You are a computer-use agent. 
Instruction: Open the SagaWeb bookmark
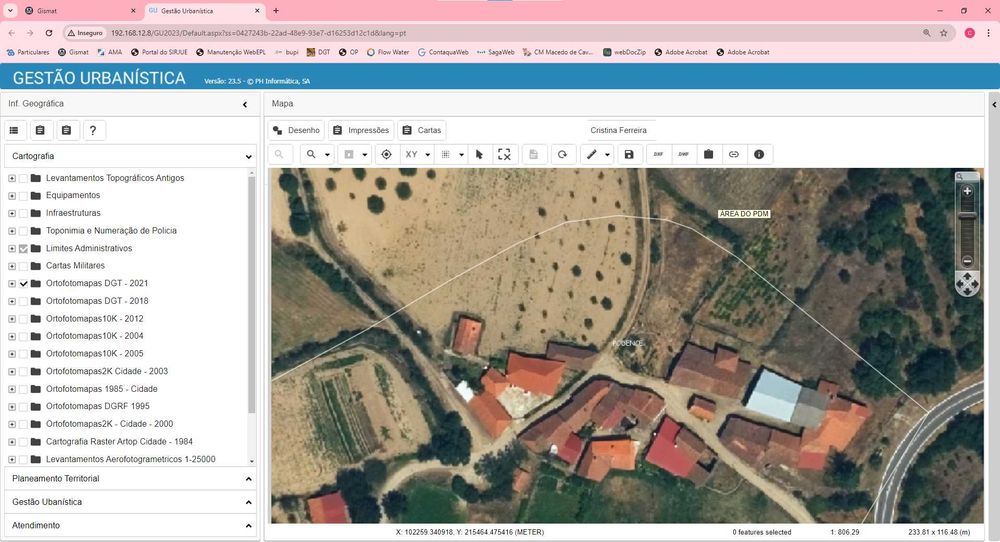496,52
